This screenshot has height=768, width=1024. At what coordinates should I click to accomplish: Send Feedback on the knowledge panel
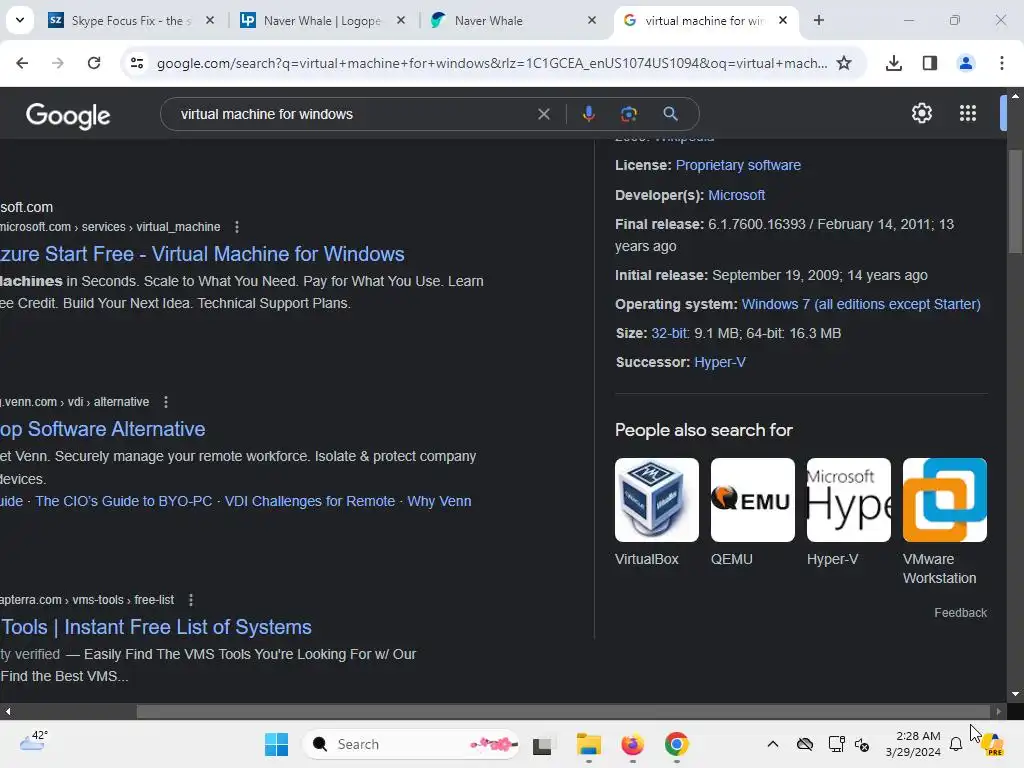coord(960,613)
